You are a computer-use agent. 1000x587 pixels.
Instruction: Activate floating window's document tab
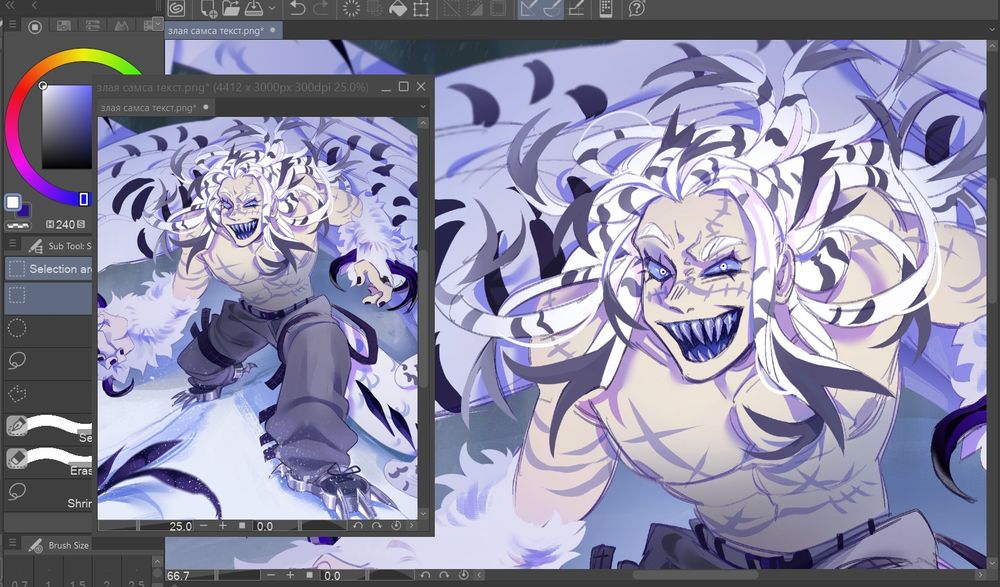coord(156,107)
